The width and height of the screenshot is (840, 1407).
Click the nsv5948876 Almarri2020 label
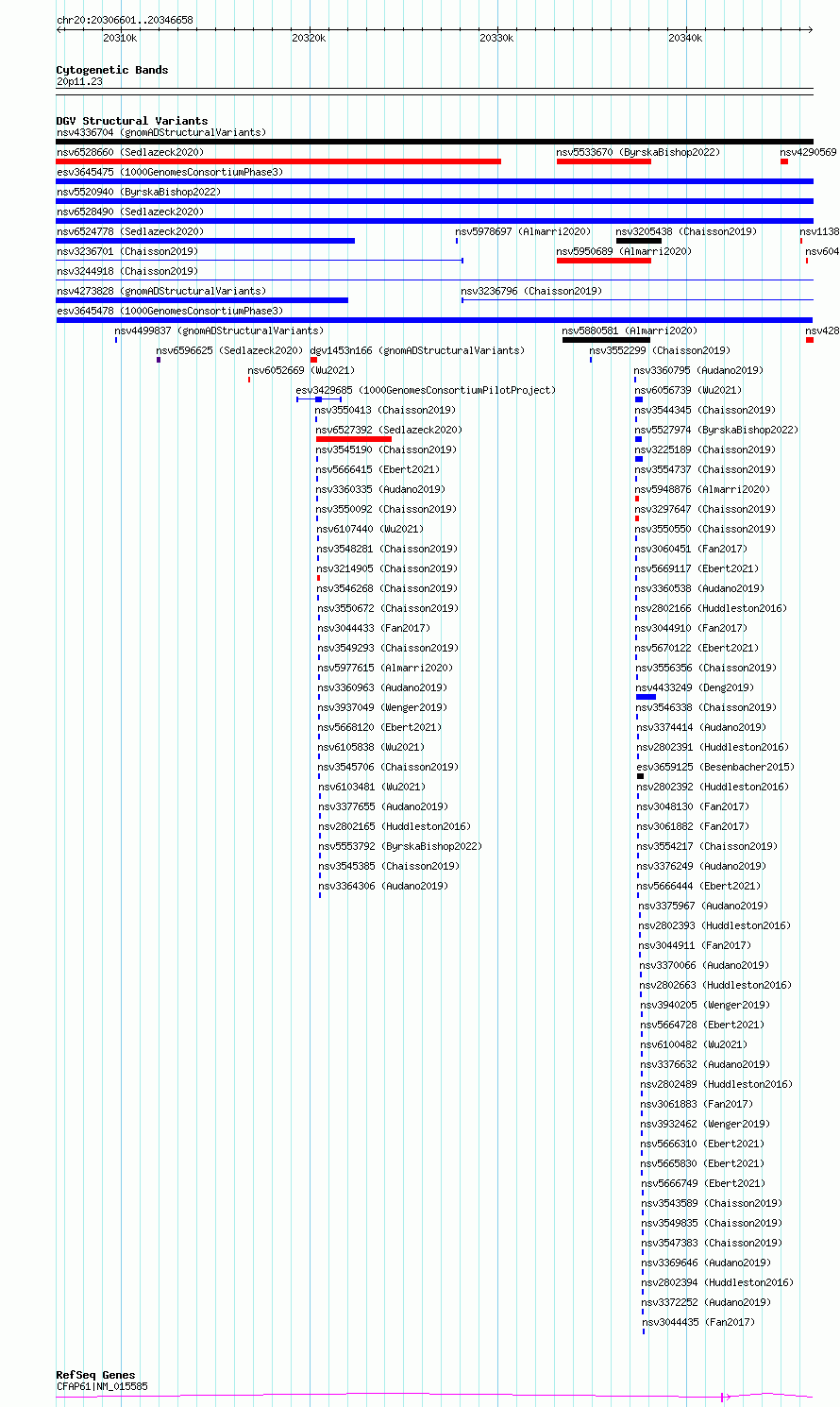click(x=702, y=489)
